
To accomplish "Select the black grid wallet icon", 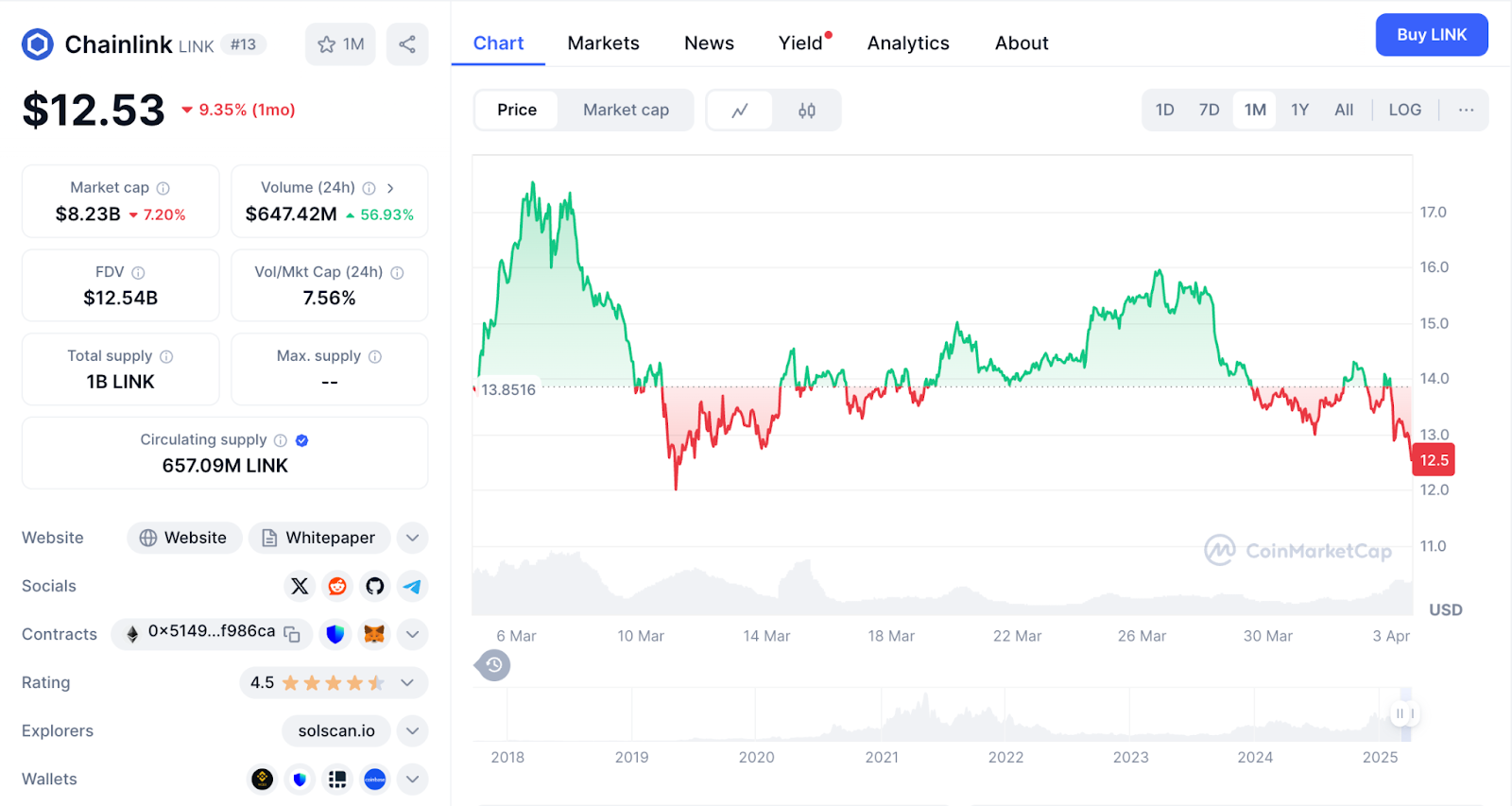I will 337,779.
